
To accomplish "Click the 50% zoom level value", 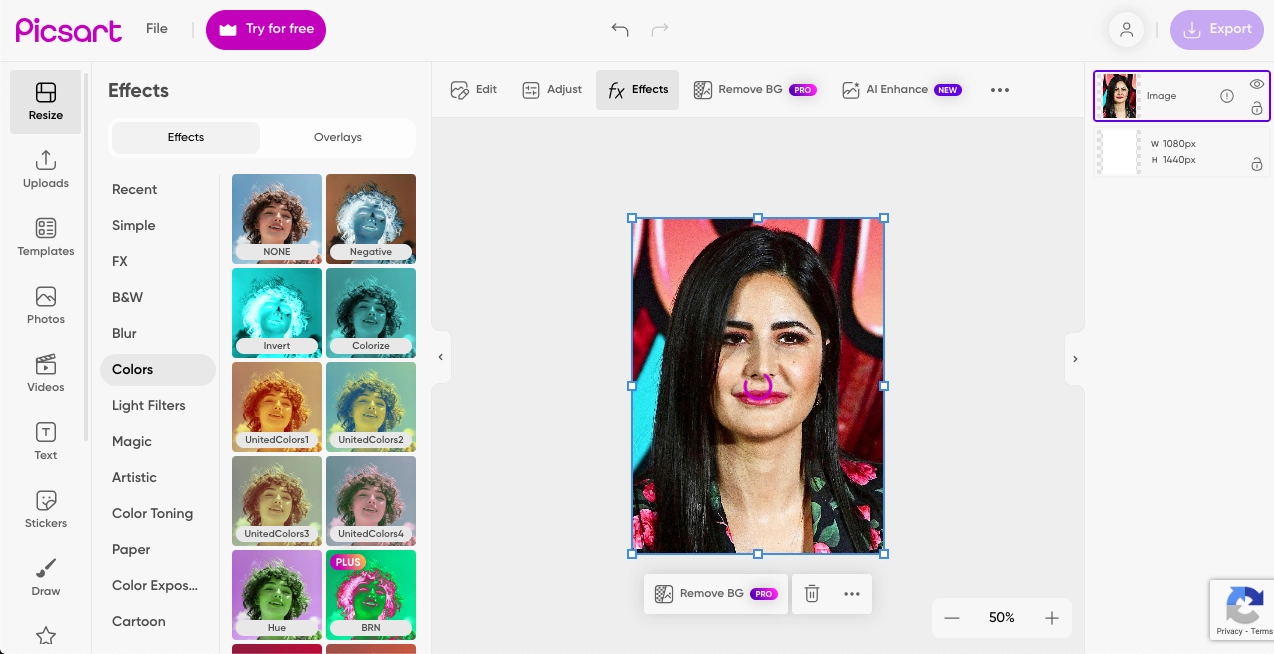I will click(x=1002, y=618).
